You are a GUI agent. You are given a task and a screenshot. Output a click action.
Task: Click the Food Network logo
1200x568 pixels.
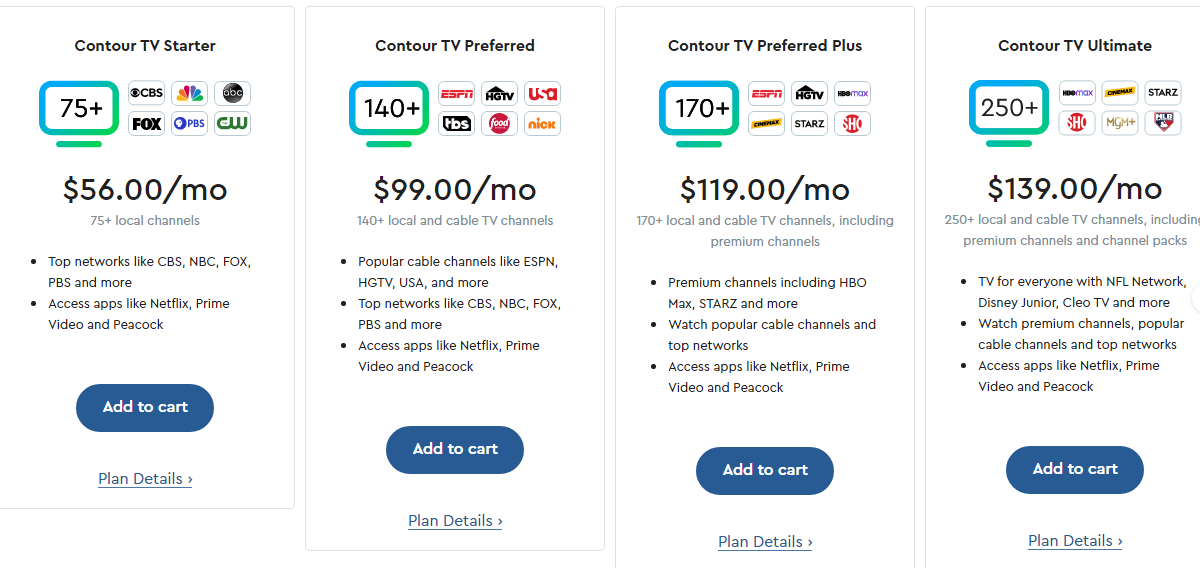coord(499,124)
